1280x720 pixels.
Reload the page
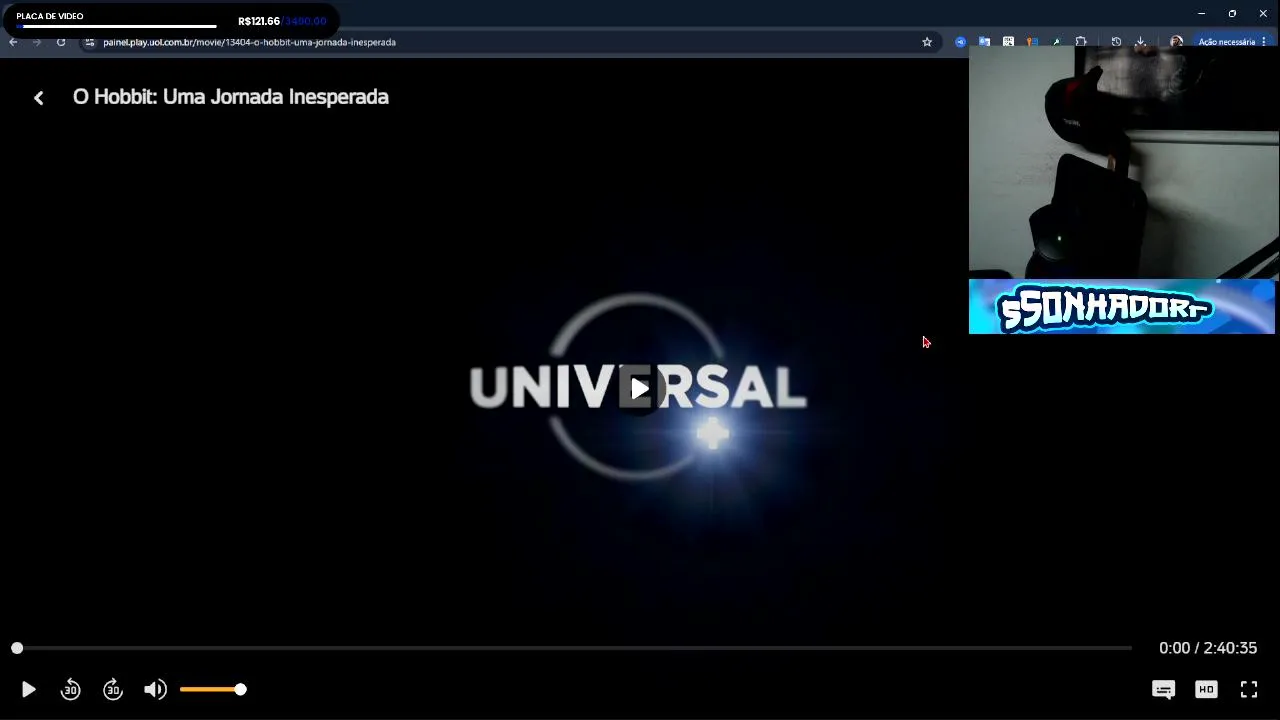pos(61,42)
